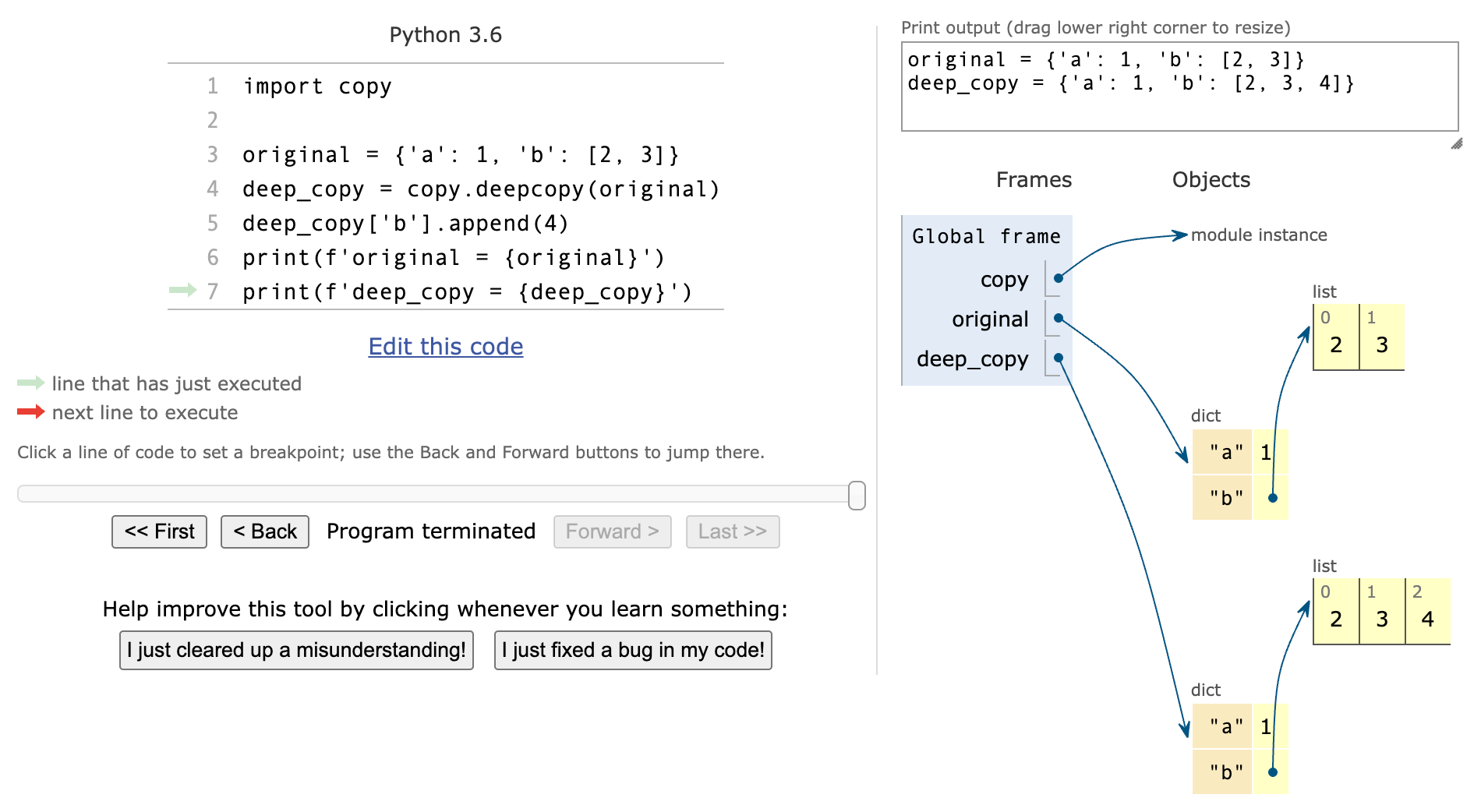1481x812 pixels.
Task: Click code line printing 'original = {original}'
Action: pyautogui.click(x=454, y=257)
